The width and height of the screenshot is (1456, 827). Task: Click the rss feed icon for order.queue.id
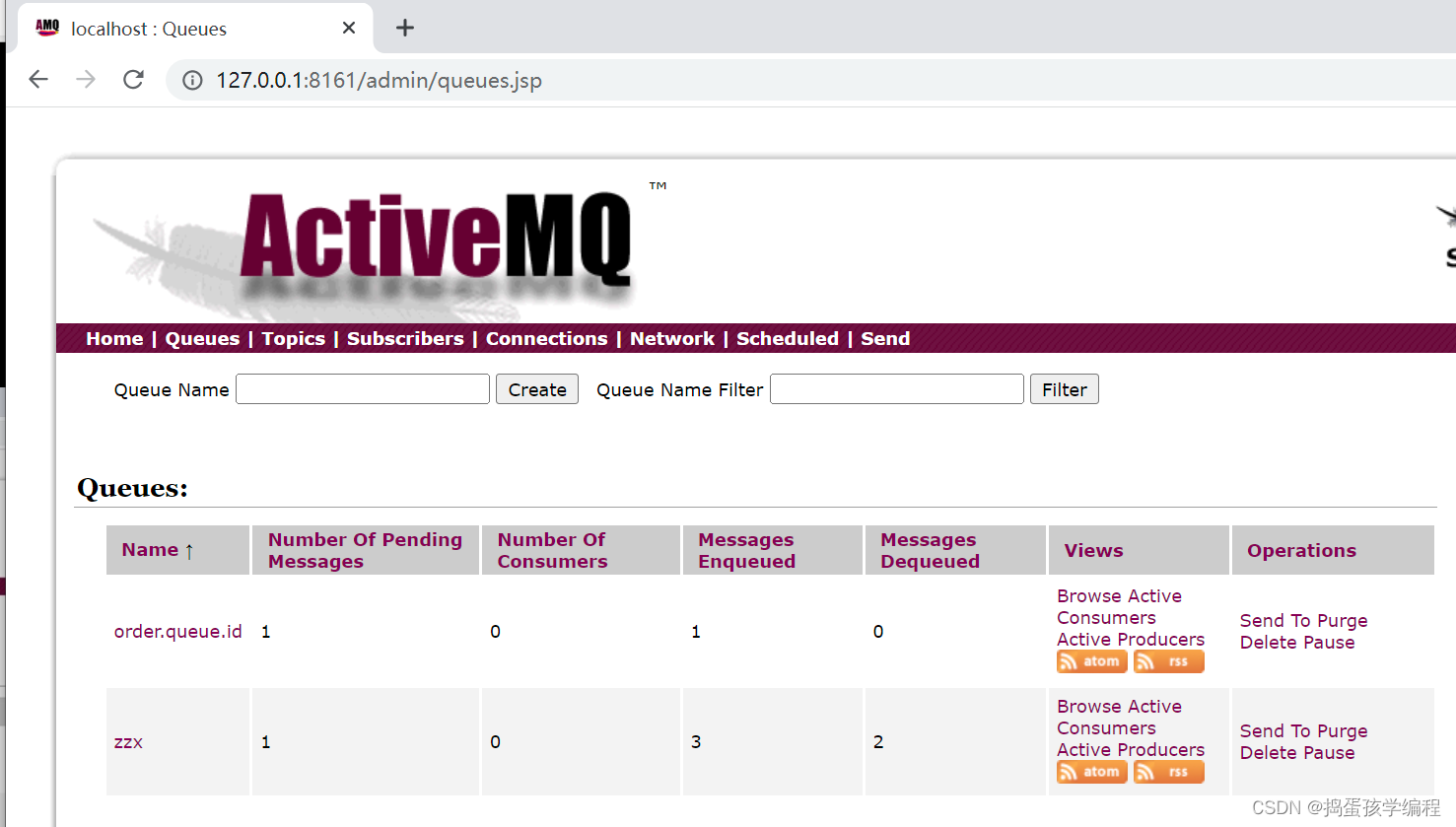tap(1168, 661)
